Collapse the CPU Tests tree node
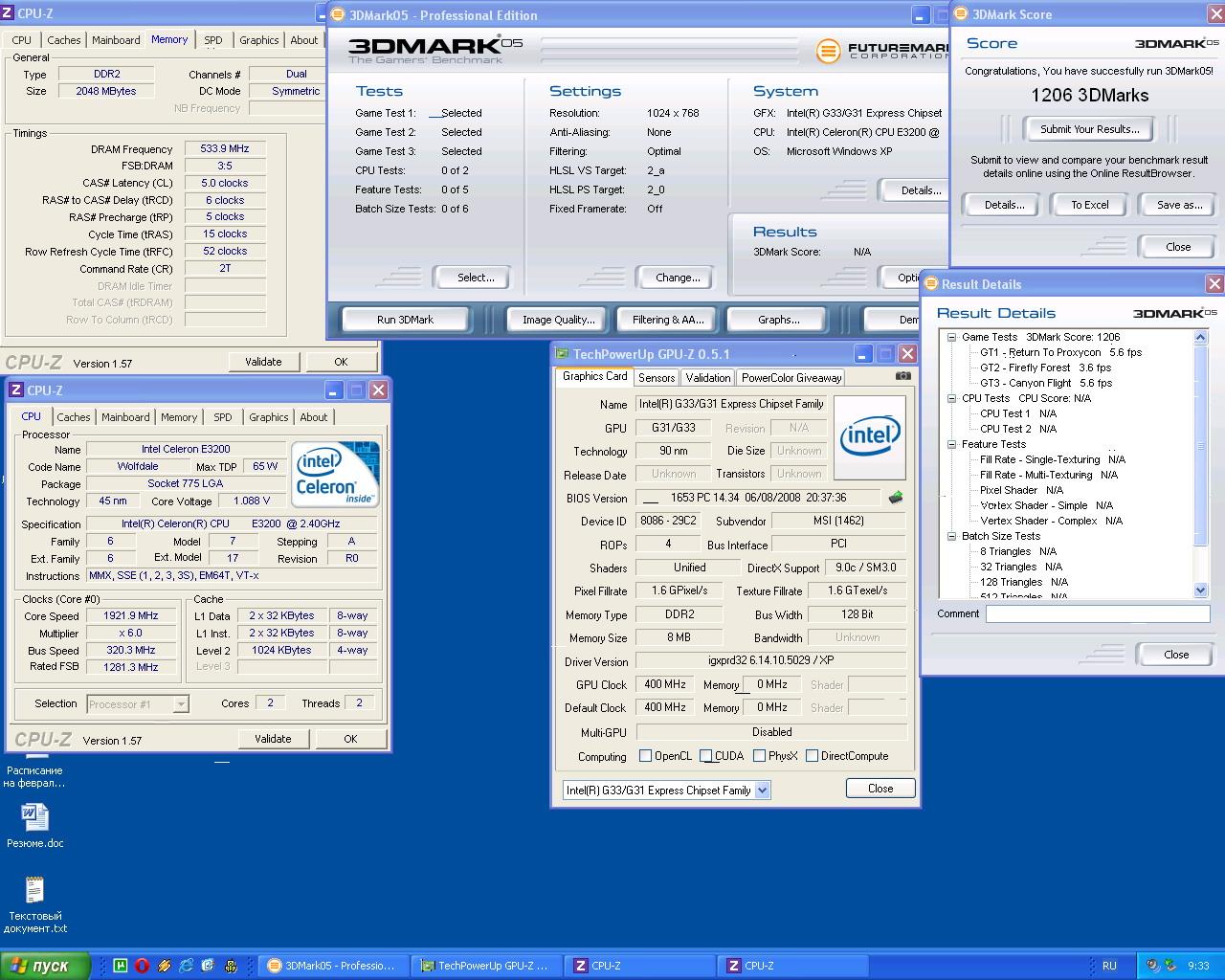 (952, 398)
